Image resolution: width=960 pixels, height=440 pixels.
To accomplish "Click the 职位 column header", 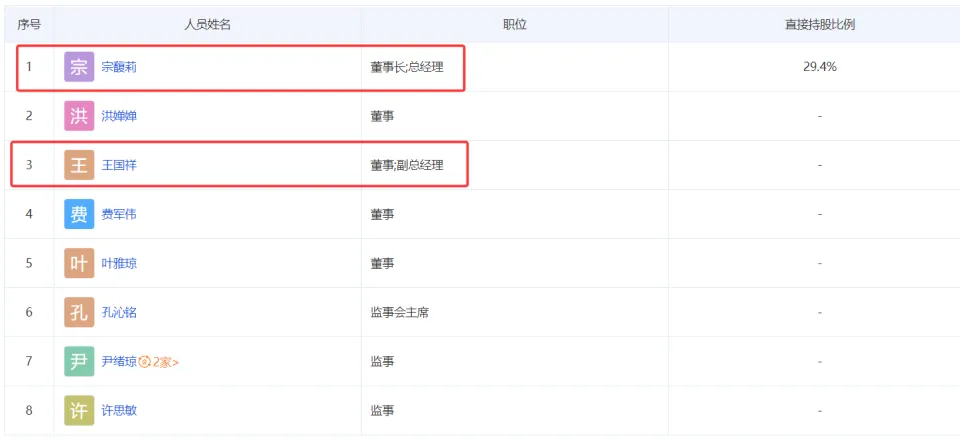I will coord(515,23).
